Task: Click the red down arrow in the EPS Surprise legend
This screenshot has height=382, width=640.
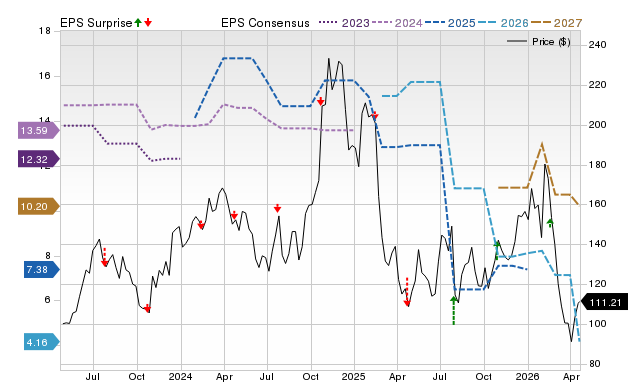Action: [x=148, y=22]
